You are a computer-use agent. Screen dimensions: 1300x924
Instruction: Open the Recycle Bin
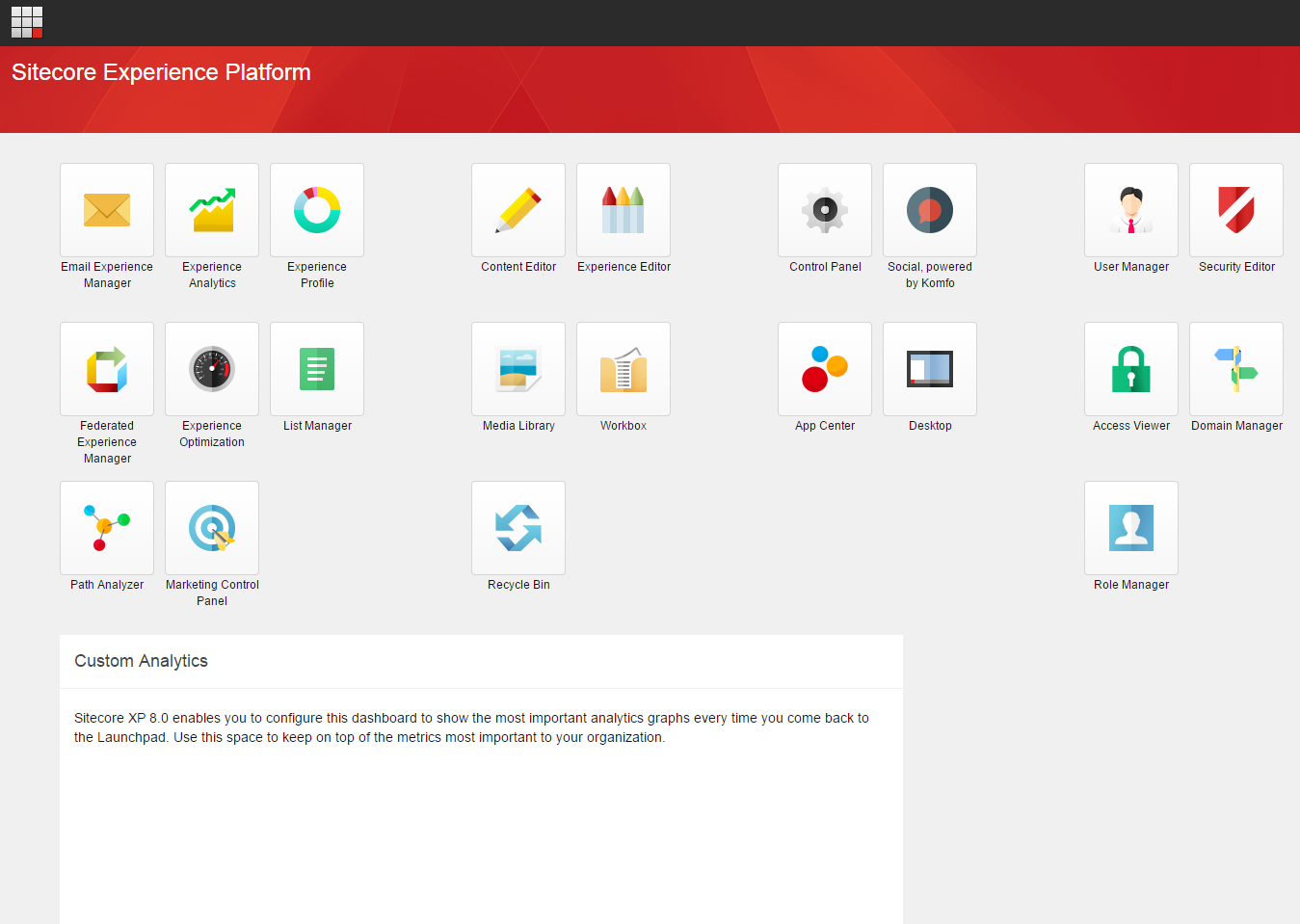pyautogui.click(x=518, y=528)
